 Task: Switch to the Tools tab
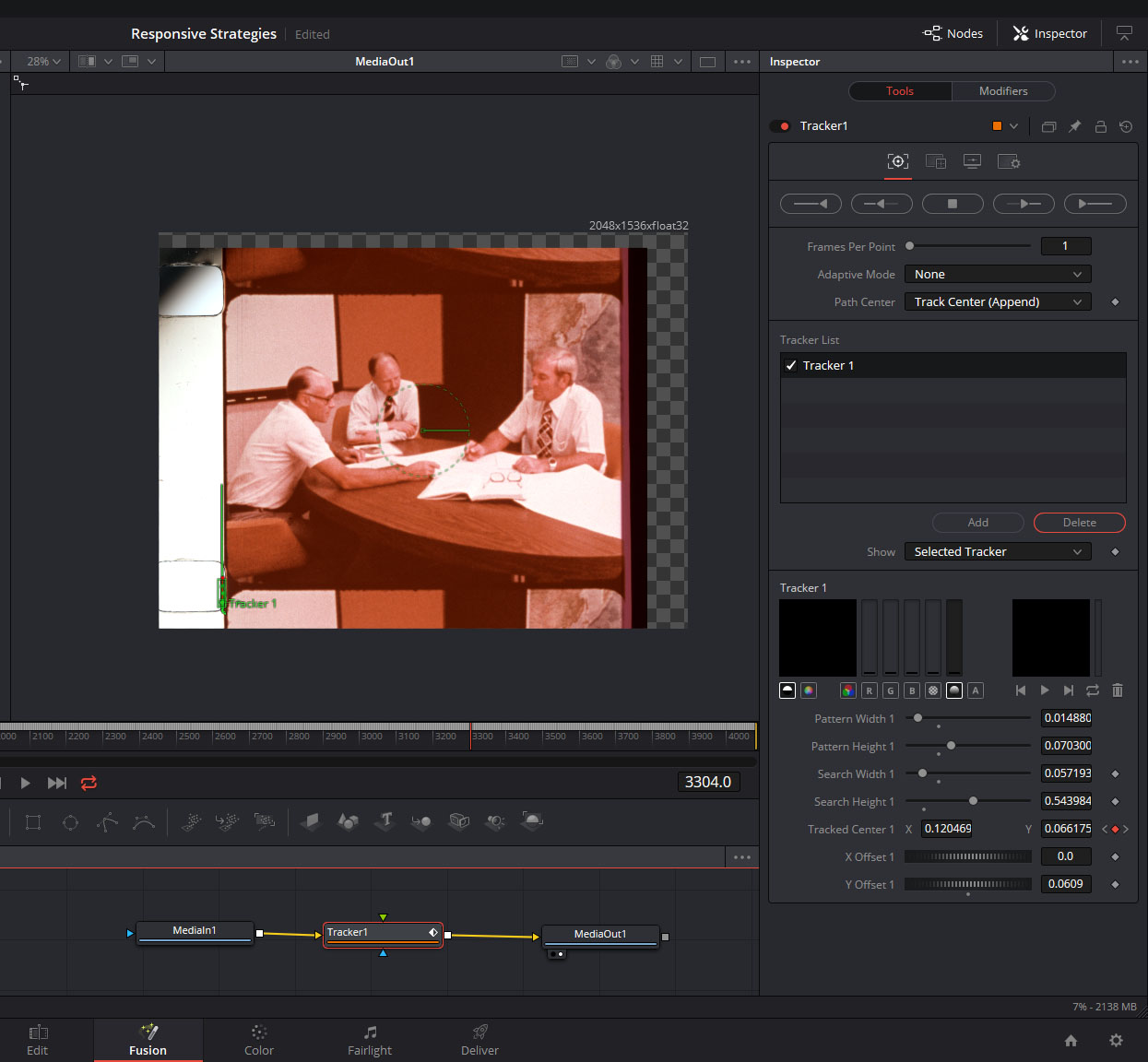(x=900, y=91)
